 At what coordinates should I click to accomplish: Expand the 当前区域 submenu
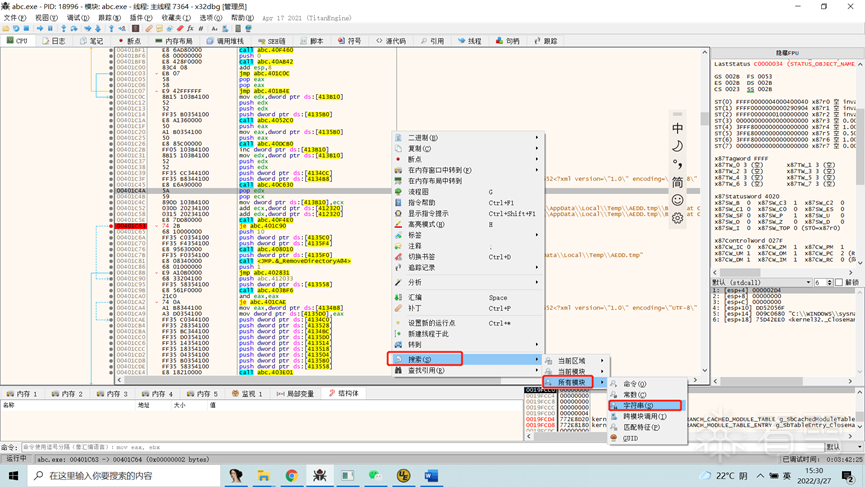tap(576, 361)
